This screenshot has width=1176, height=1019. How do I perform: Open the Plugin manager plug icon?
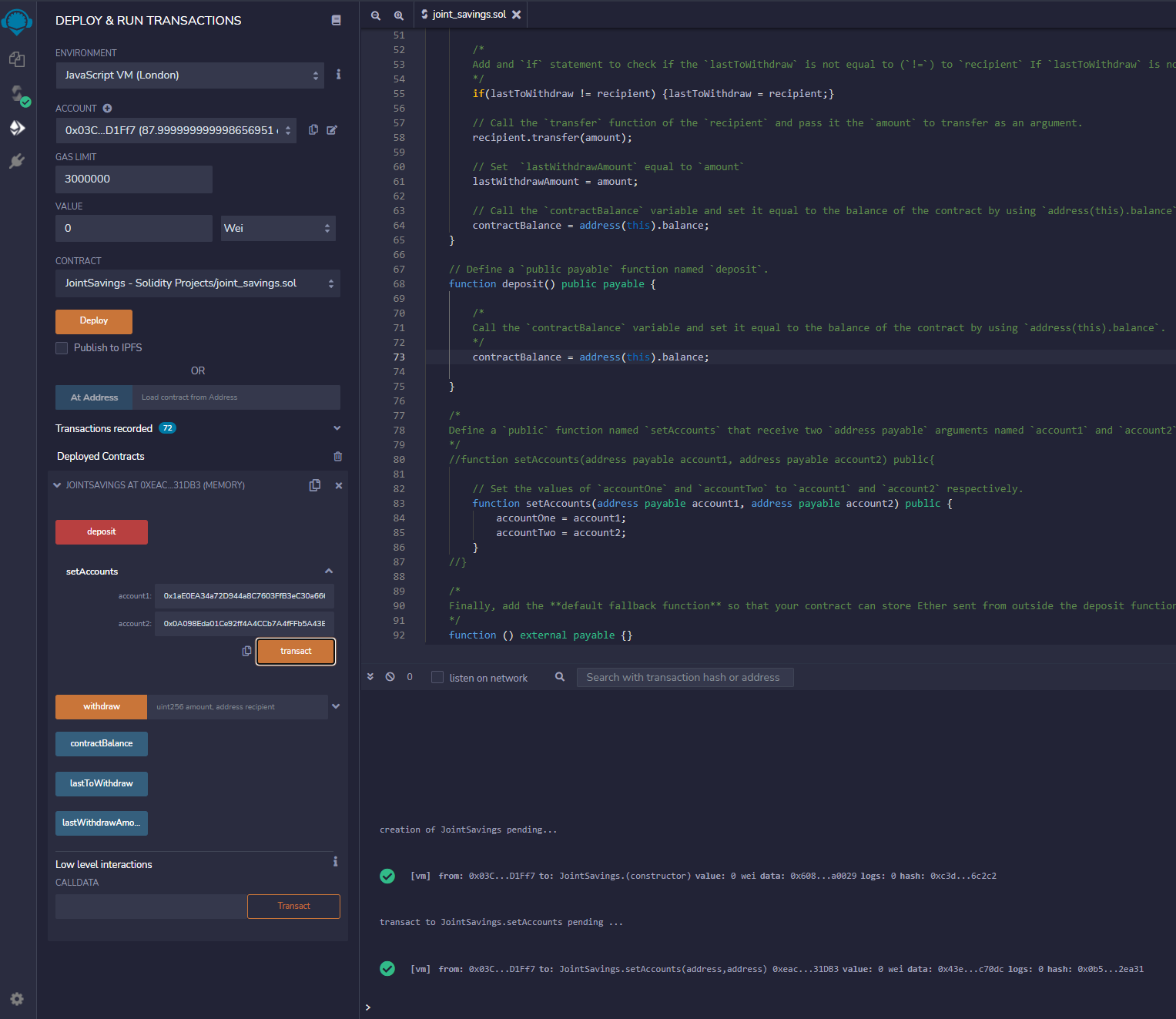[17, 161]
